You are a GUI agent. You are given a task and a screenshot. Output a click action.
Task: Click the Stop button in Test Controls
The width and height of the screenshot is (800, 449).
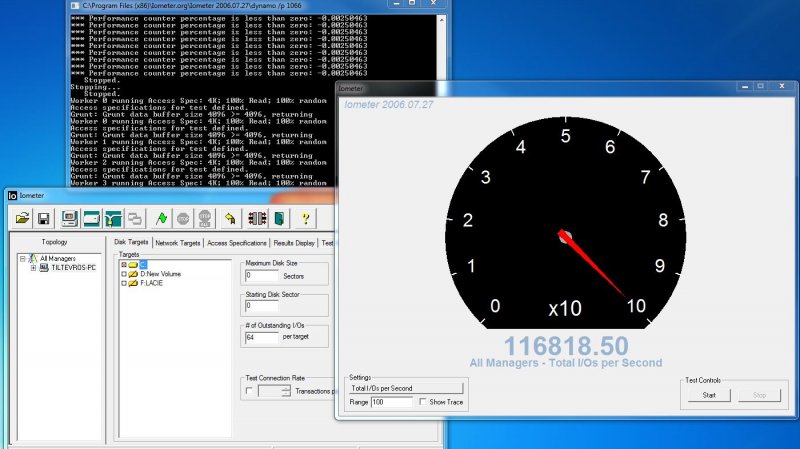tap(759, 395)
